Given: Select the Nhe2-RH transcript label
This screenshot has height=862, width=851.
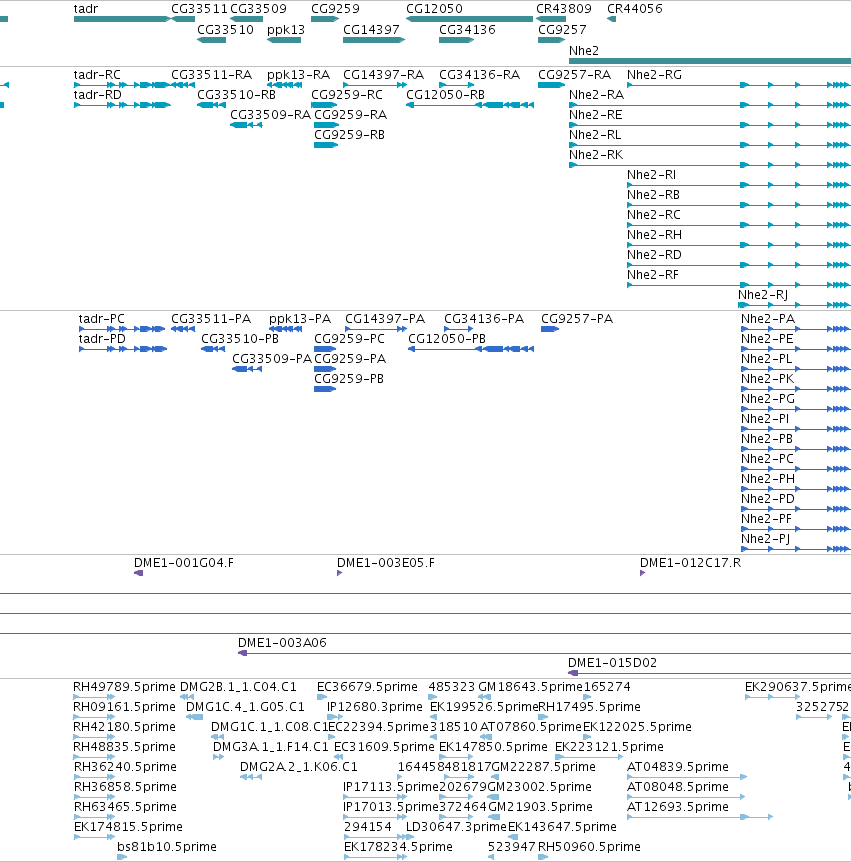Looking at the screenshot, I should (654, 235).
